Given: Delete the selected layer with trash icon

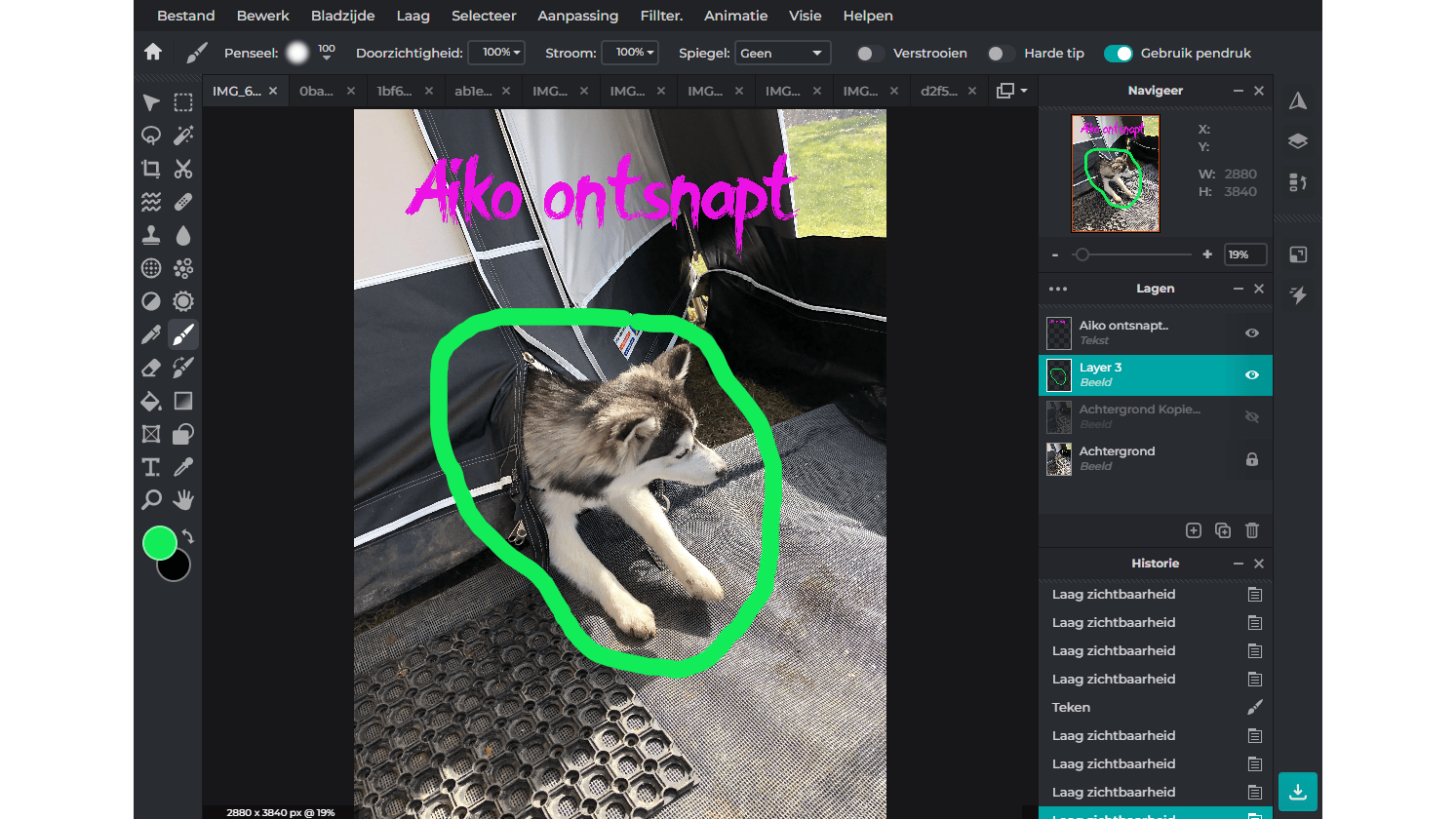Looking at the screenshot, I should tap(1252, 530).
